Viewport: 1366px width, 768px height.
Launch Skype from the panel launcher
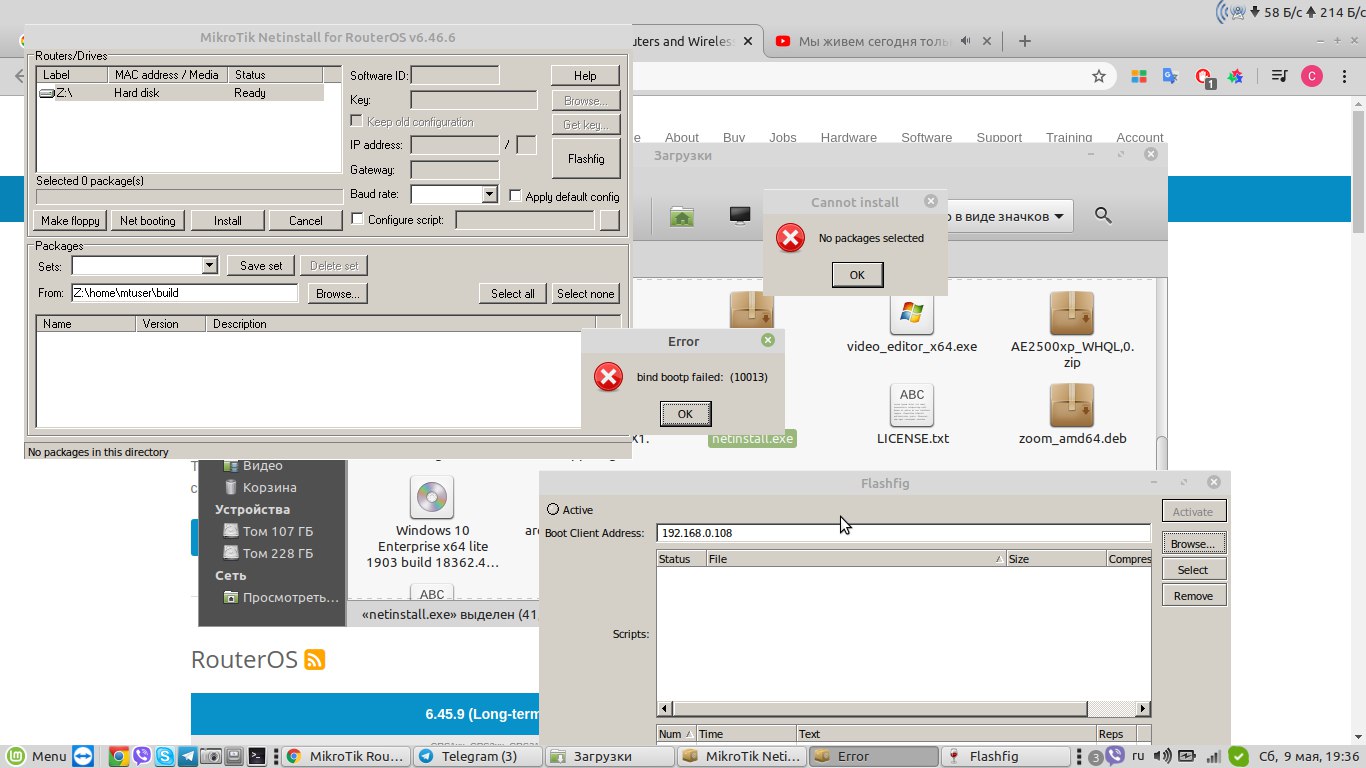coord(164,756)
